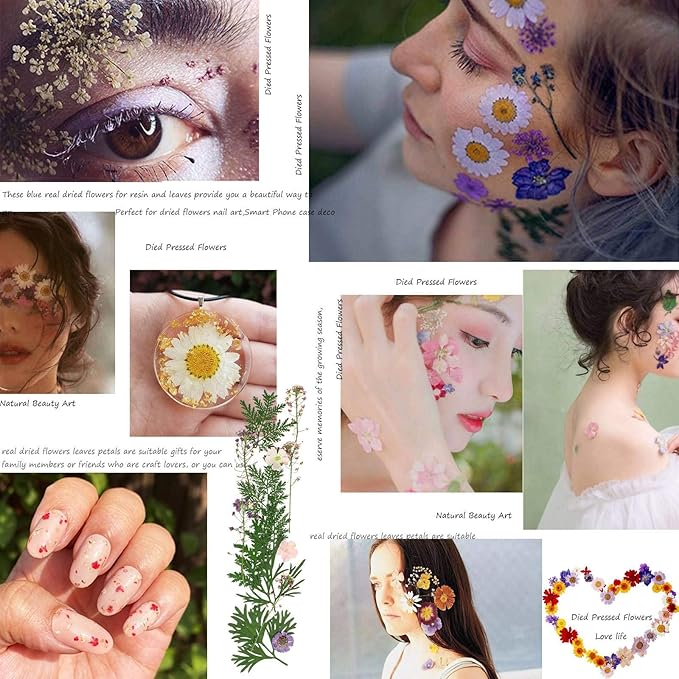The image size is (679, 679).
Task: Click the close-up eye with white flowers photo
Action: tap(129, 90)
